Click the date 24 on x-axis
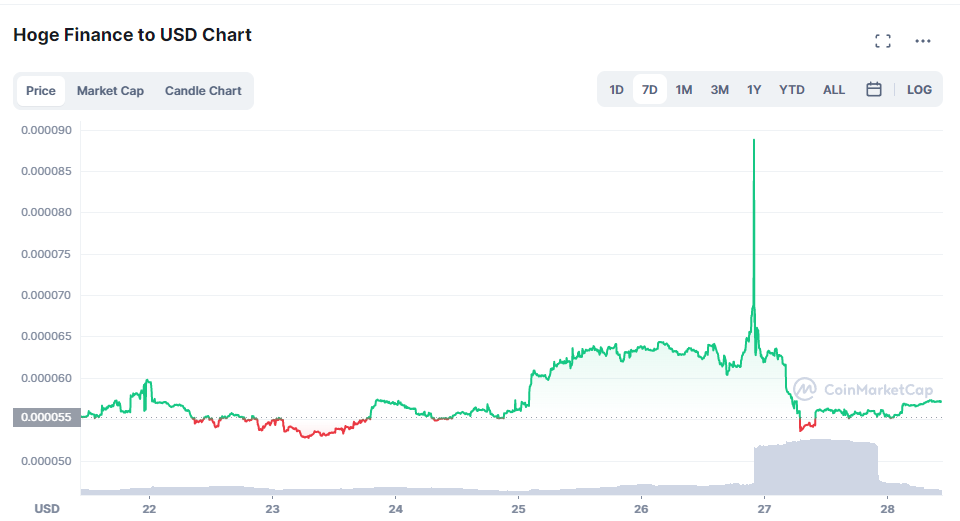Image resolution: width=960 pixels, height=521 pixels. [396, 509]
